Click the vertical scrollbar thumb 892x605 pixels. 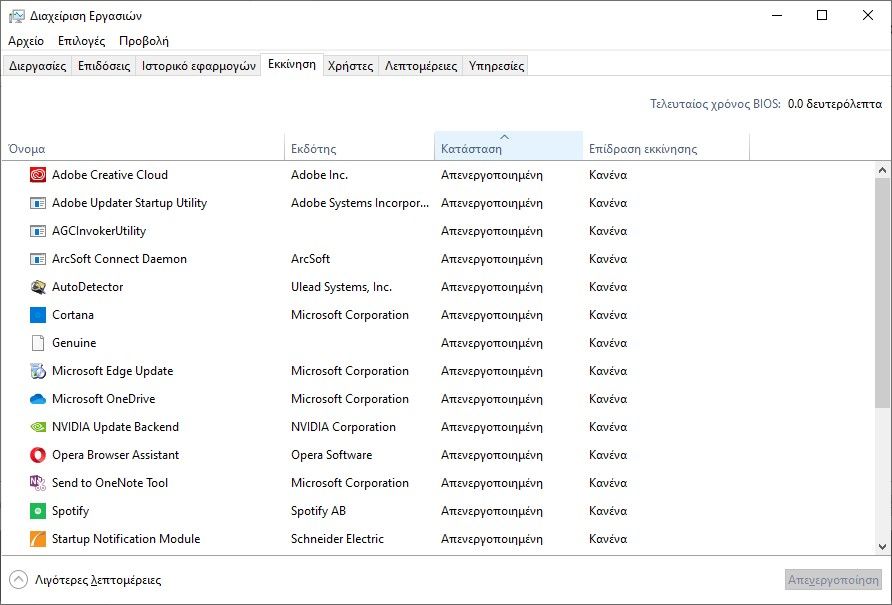pyautogui.click(x=882, y=293)
